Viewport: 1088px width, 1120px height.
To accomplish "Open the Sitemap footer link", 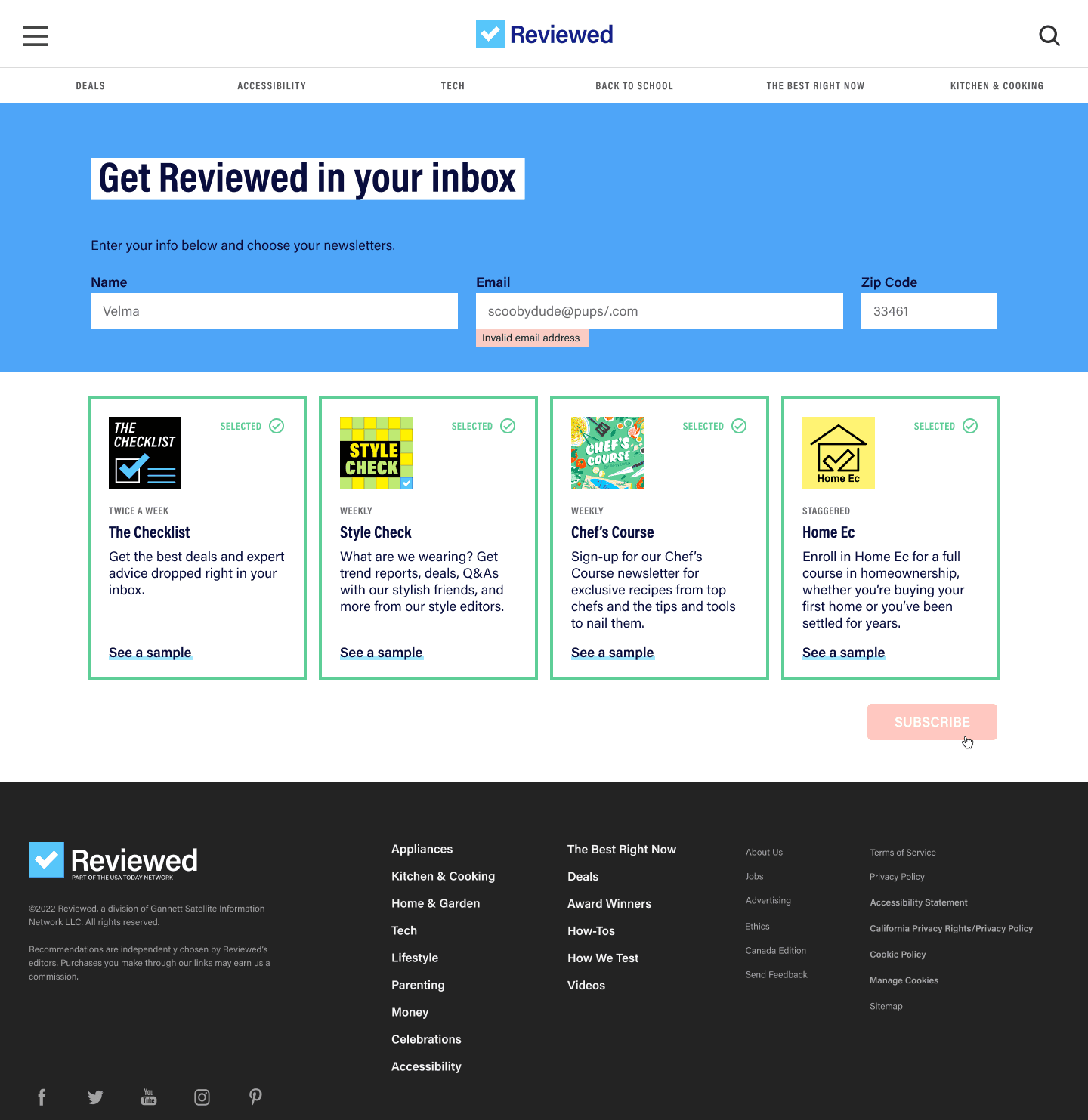I will pyautogui.click(x=886, y=1006).
